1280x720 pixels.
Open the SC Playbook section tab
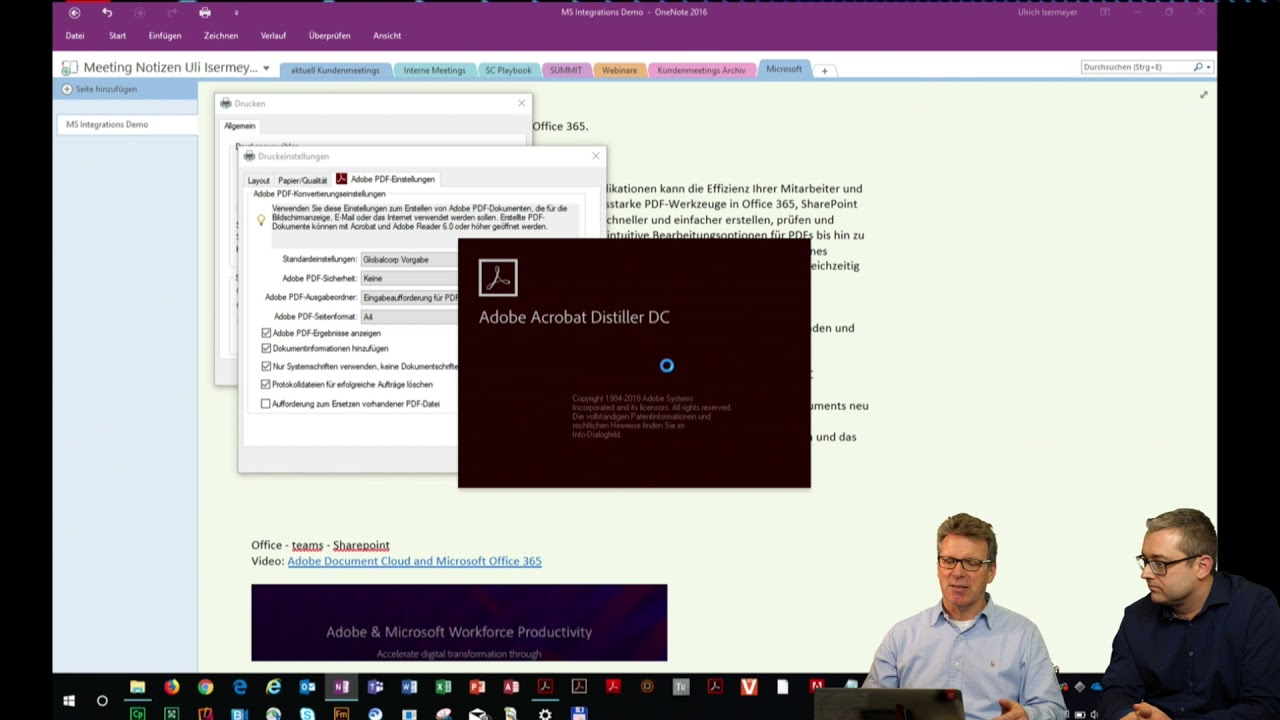[x=508, y=70]
